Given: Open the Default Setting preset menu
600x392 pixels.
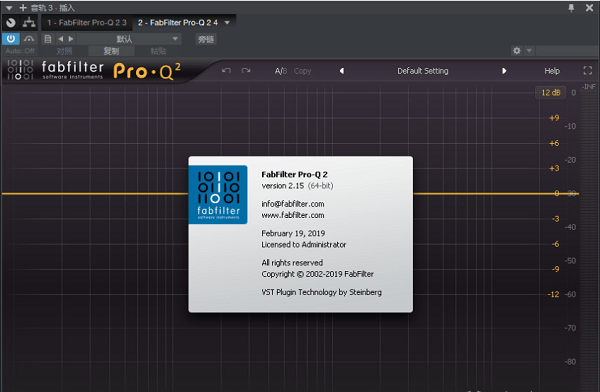Looking at the screenshot, I should click(x=422, y=71).
